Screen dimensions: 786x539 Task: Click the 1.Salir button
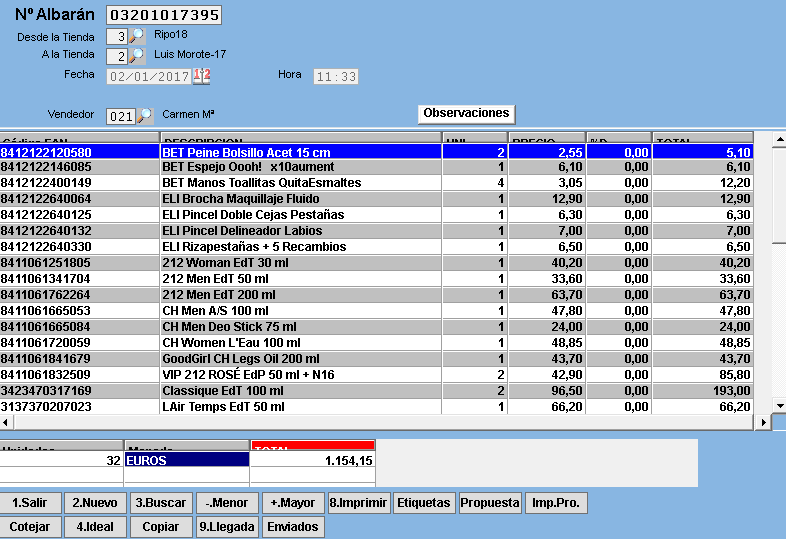[x=30, y=503]
